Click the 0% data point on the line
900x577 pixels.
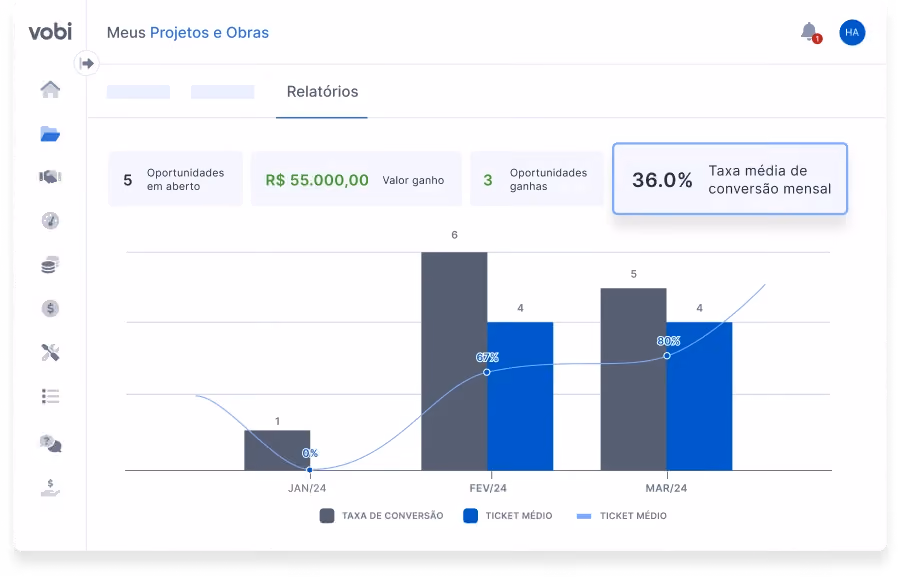pos(310,470)
